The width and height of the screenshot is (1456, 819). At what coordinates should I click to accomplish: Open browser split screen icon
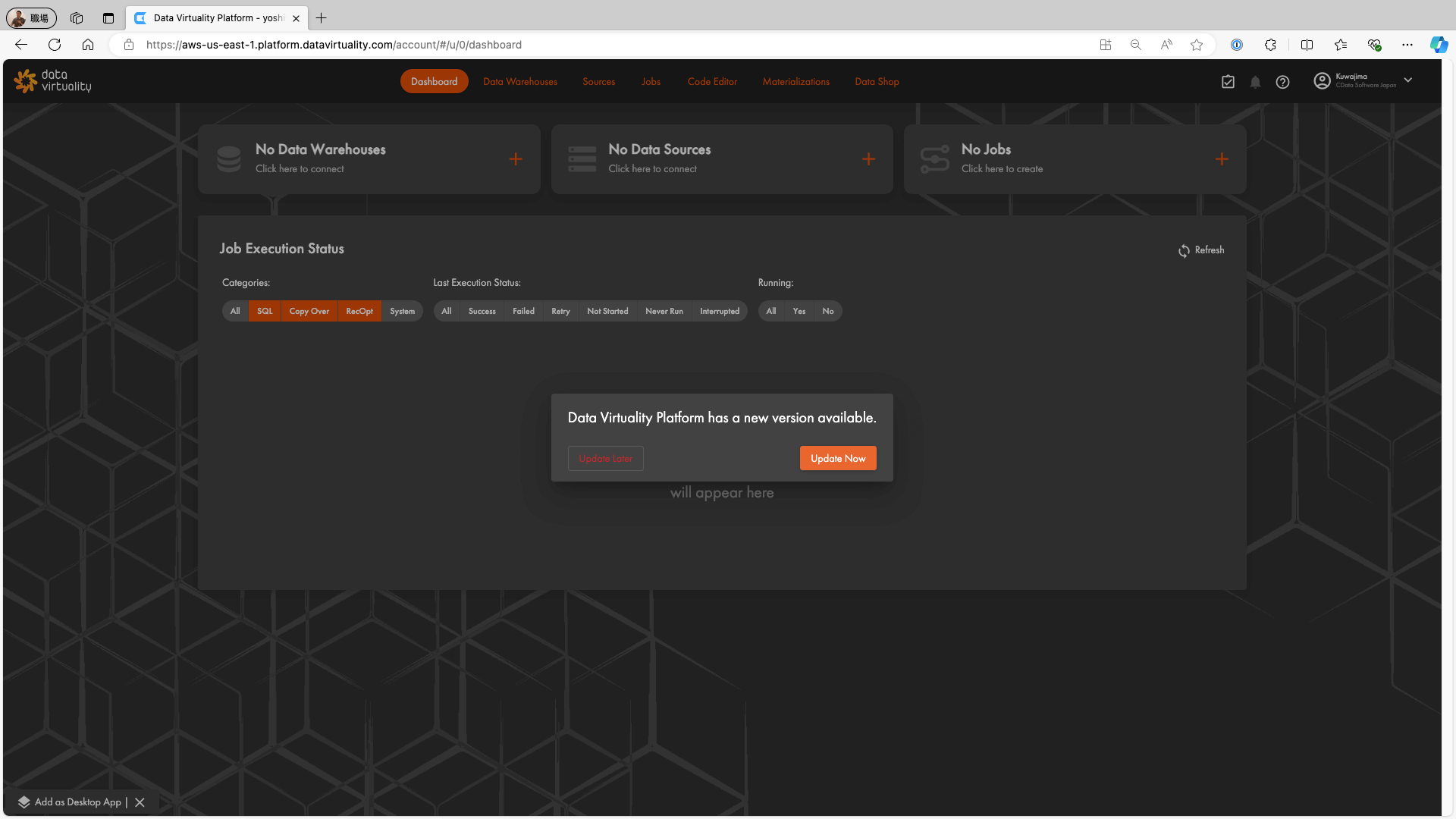coord(1307,45)
